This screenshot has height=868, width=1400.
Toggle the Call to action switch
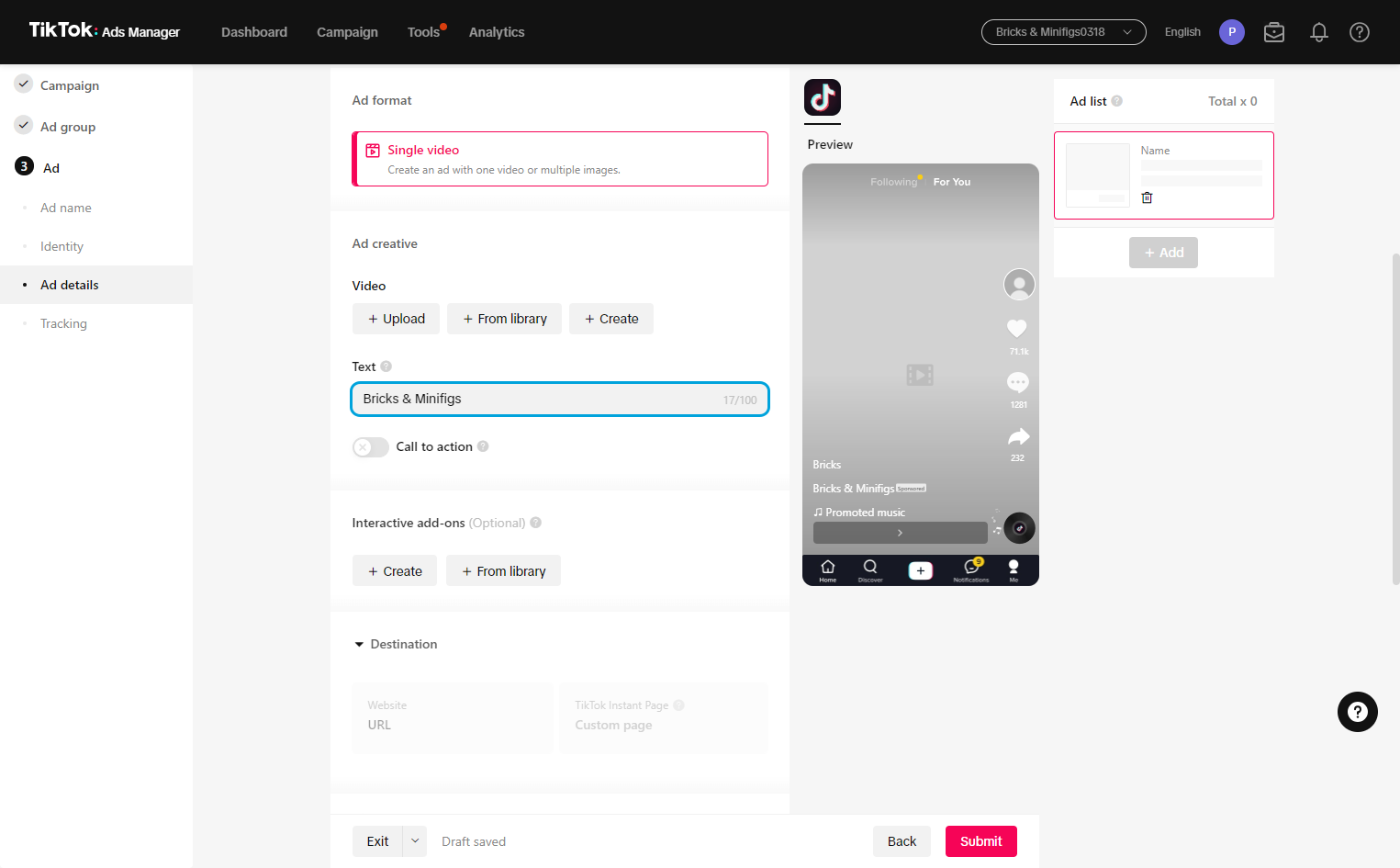point(371,447)
